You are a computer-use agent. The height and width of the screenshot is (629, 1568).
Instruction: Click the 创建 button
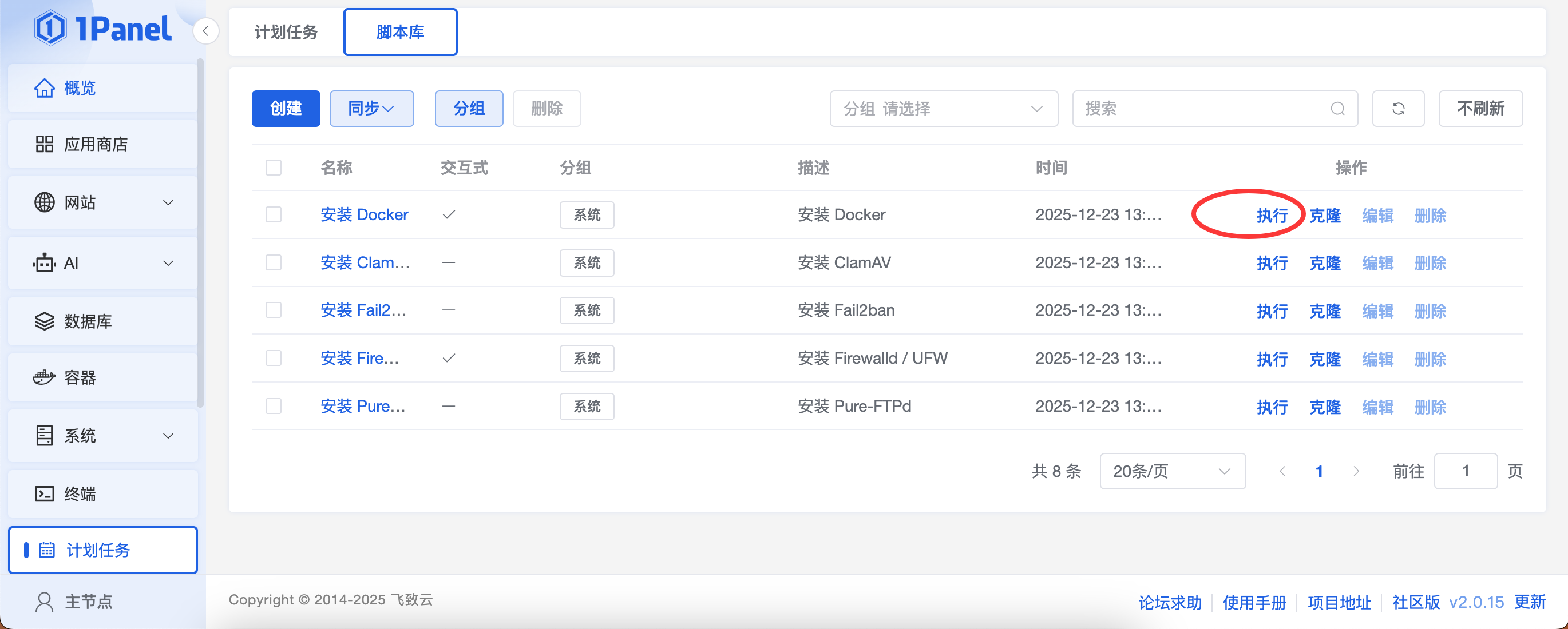coord(286,108)
